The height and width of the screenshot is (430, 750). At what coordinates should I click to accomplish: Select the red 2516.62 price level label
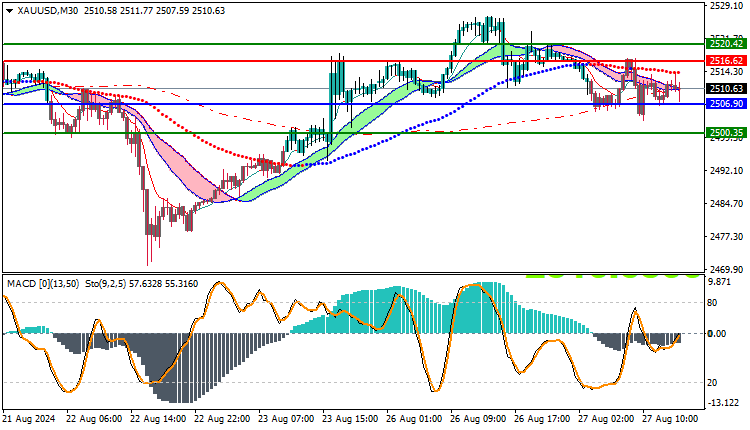point(726,61)
